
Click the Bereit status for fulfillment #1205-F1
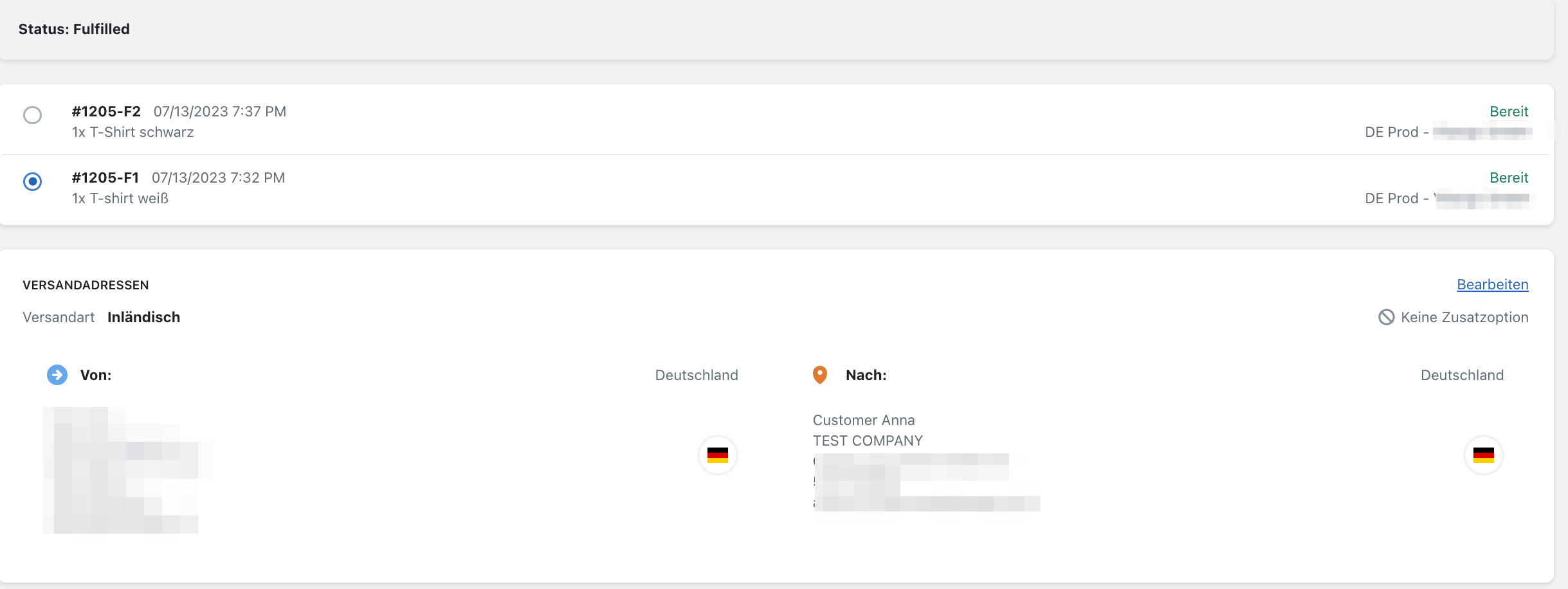click(x=1510, y=177)
